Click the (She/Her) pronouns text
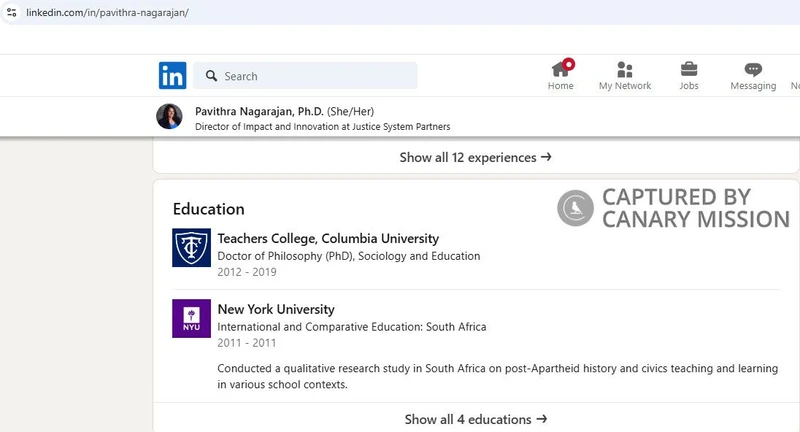The width and height of the screenshot is (800, 432). [x=351, y=112]
